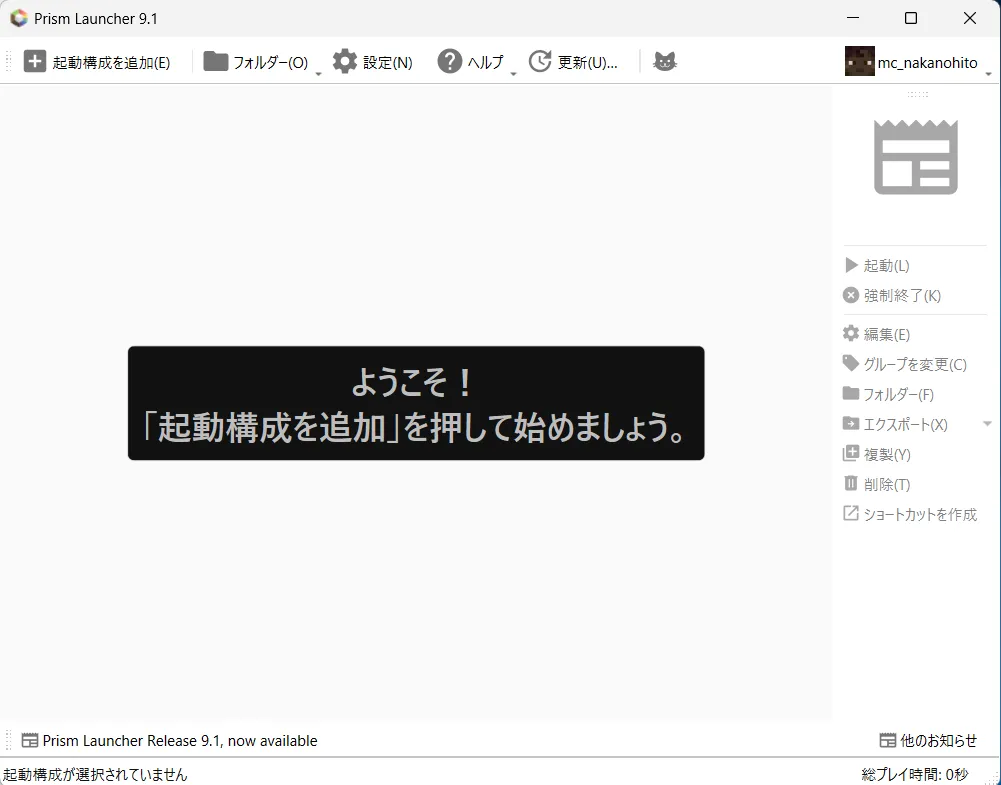Click the cat icon in toolbar
The height and width of the screenshot is (785, 1001).
[665, 62]
